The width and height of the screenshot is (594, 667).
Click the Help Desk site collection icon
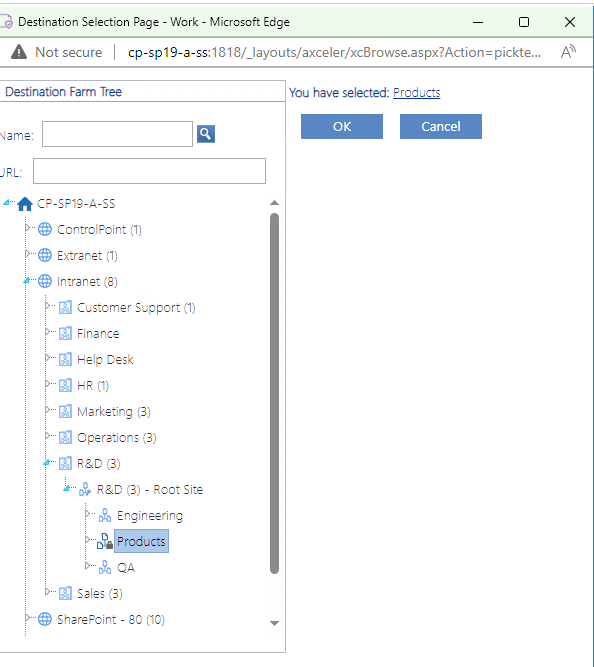65,359
